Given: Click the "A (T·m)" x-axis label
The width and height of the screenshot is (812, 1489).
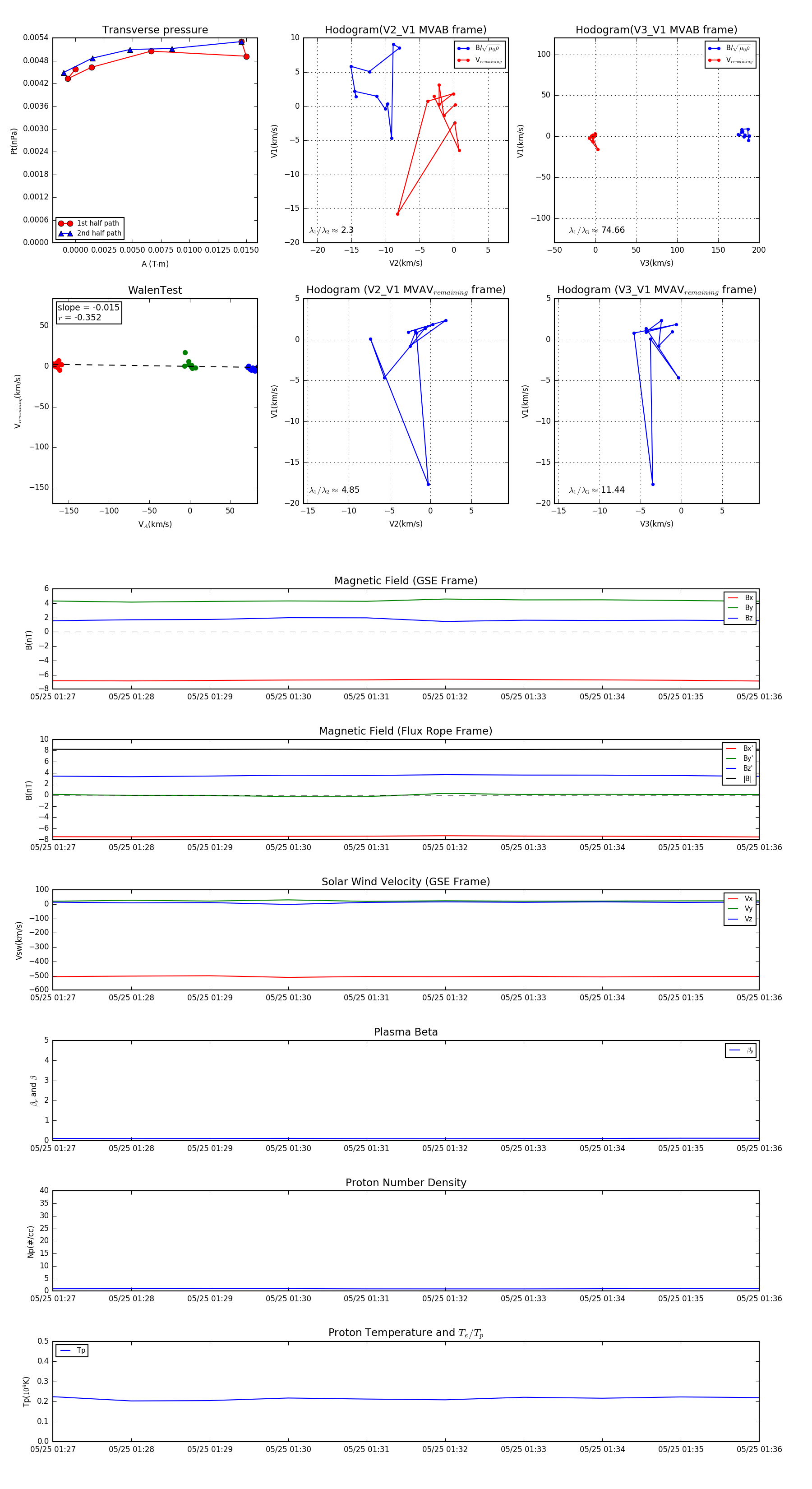Looking at the screenshot, I should click(155, 264).
